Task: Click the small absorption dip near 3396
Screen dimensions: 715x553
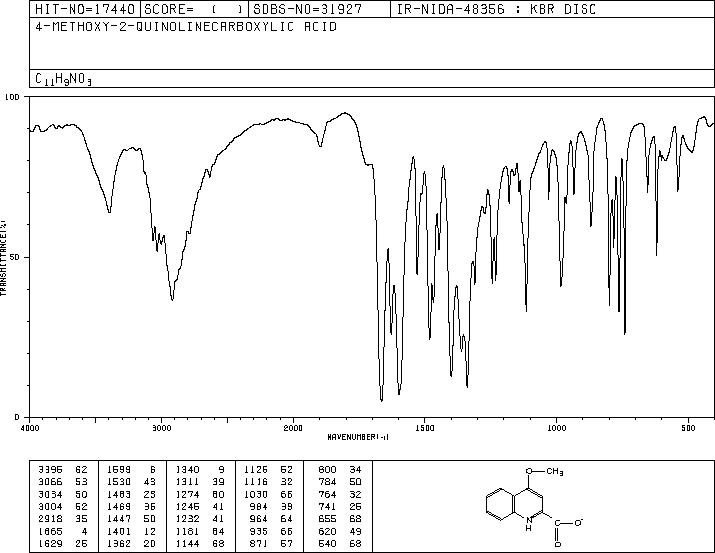Action: [x=109, y=211]
